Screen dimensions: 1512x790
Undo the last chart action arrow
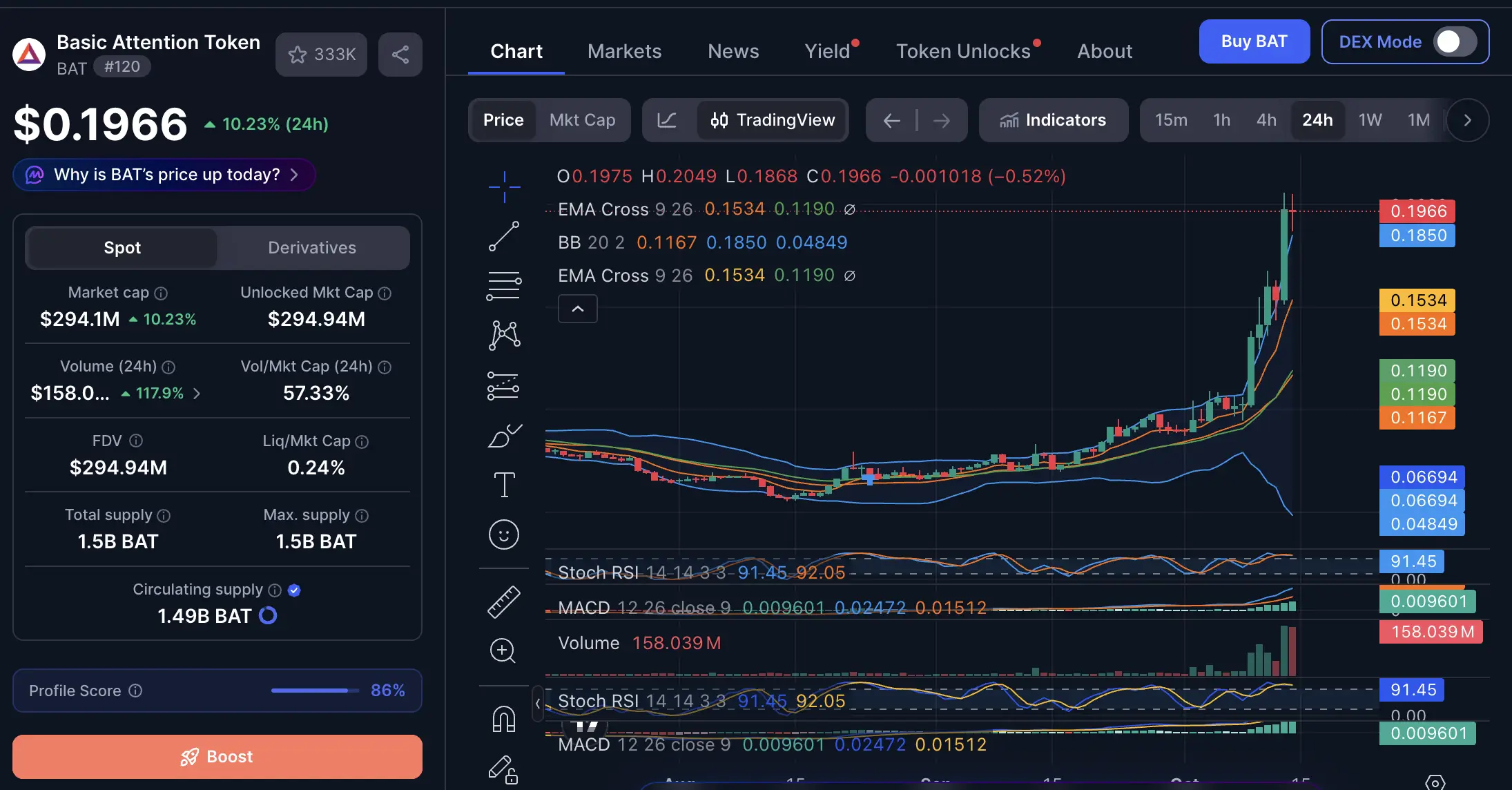[x=891, y=121]
